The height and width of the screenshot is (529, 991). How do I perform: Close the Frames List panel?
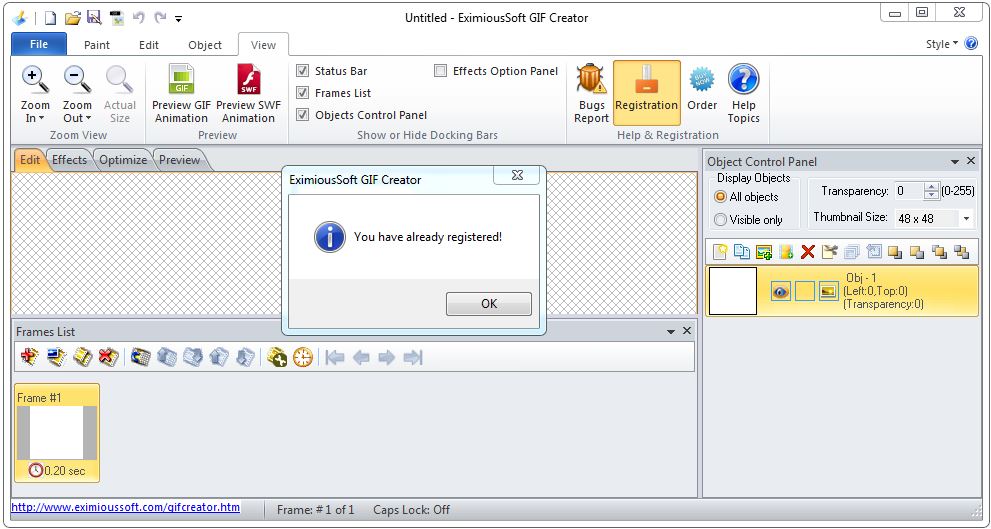(687, 331)
